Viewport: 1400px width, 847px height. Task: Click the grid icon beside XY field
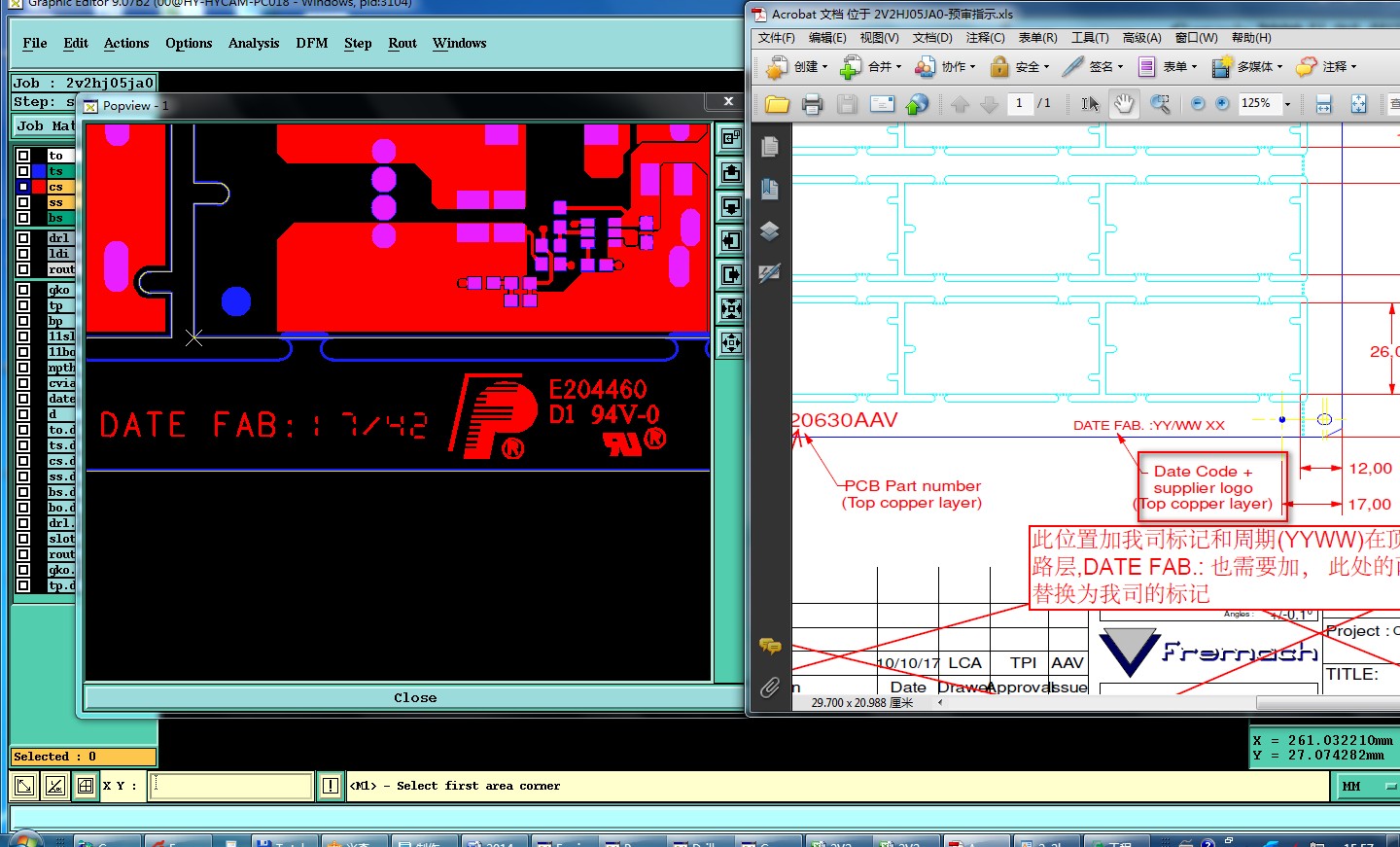[x=86, y=786]
